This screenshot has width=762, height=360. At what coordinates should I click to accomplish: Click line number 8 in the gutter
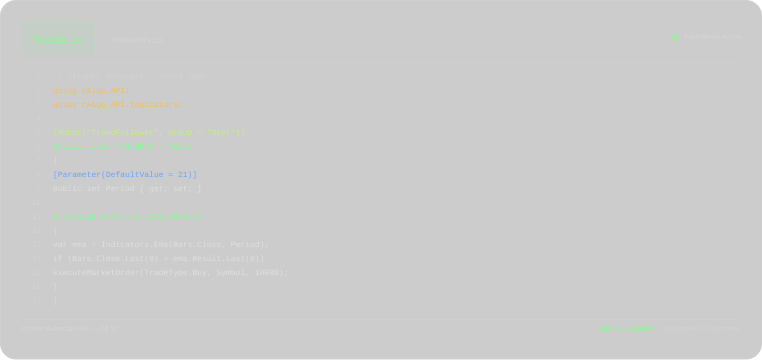coord(38,174)
